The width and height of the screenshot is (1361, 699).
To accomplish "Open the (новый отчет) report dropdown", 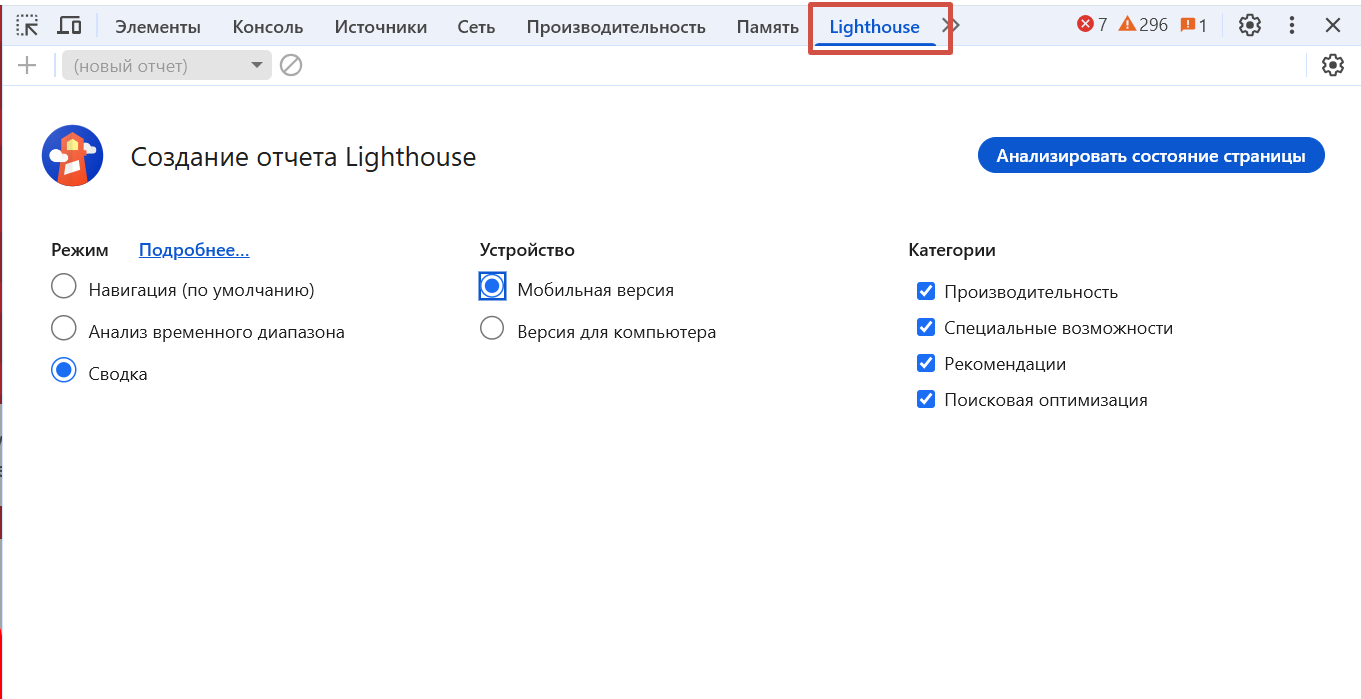I will tap(167, 66).
